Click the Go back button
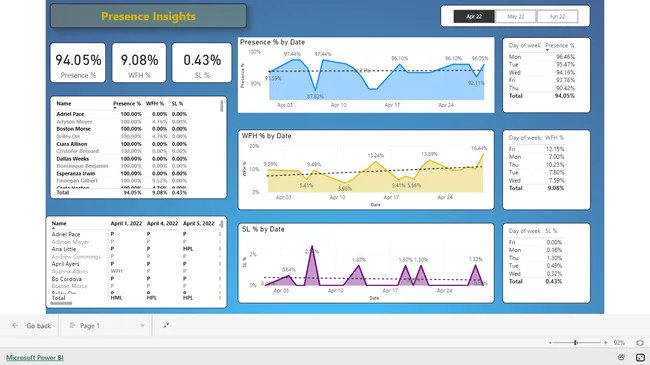The image size is (650, 365). [x=32, y=326]
